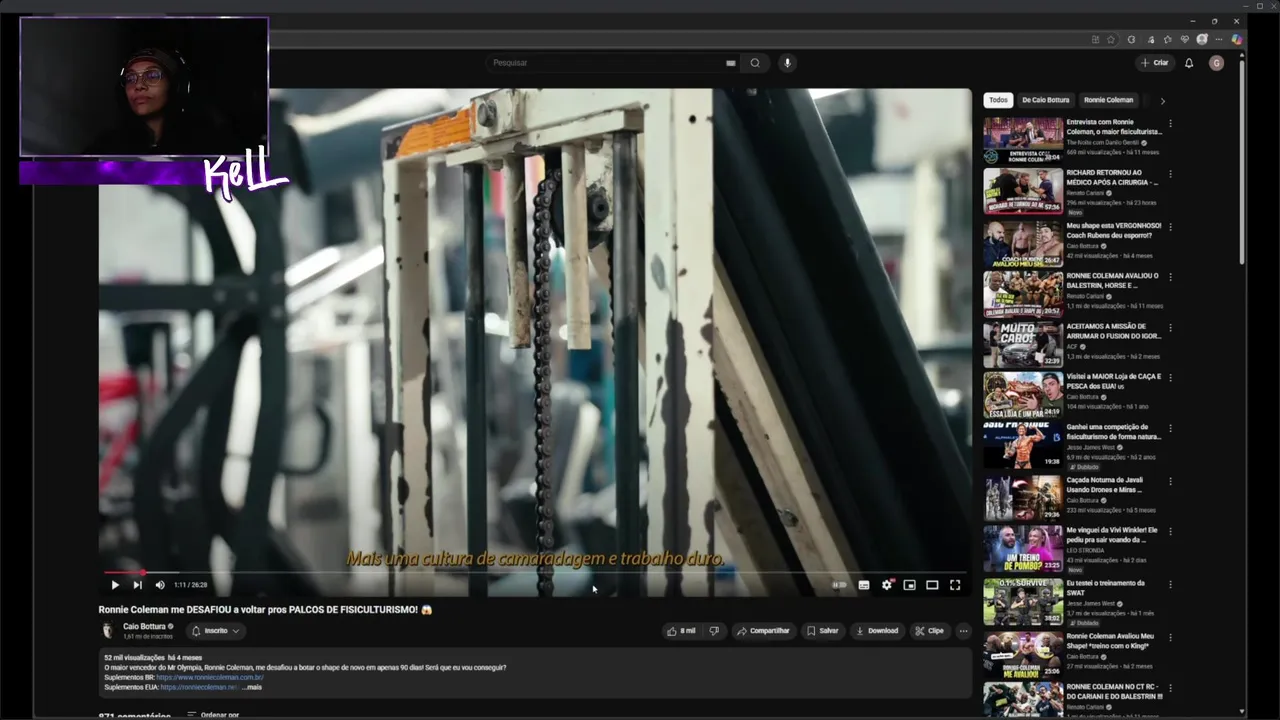Enter fullscreen video mode
1280x720 pixels.
(x=955, y=585)
